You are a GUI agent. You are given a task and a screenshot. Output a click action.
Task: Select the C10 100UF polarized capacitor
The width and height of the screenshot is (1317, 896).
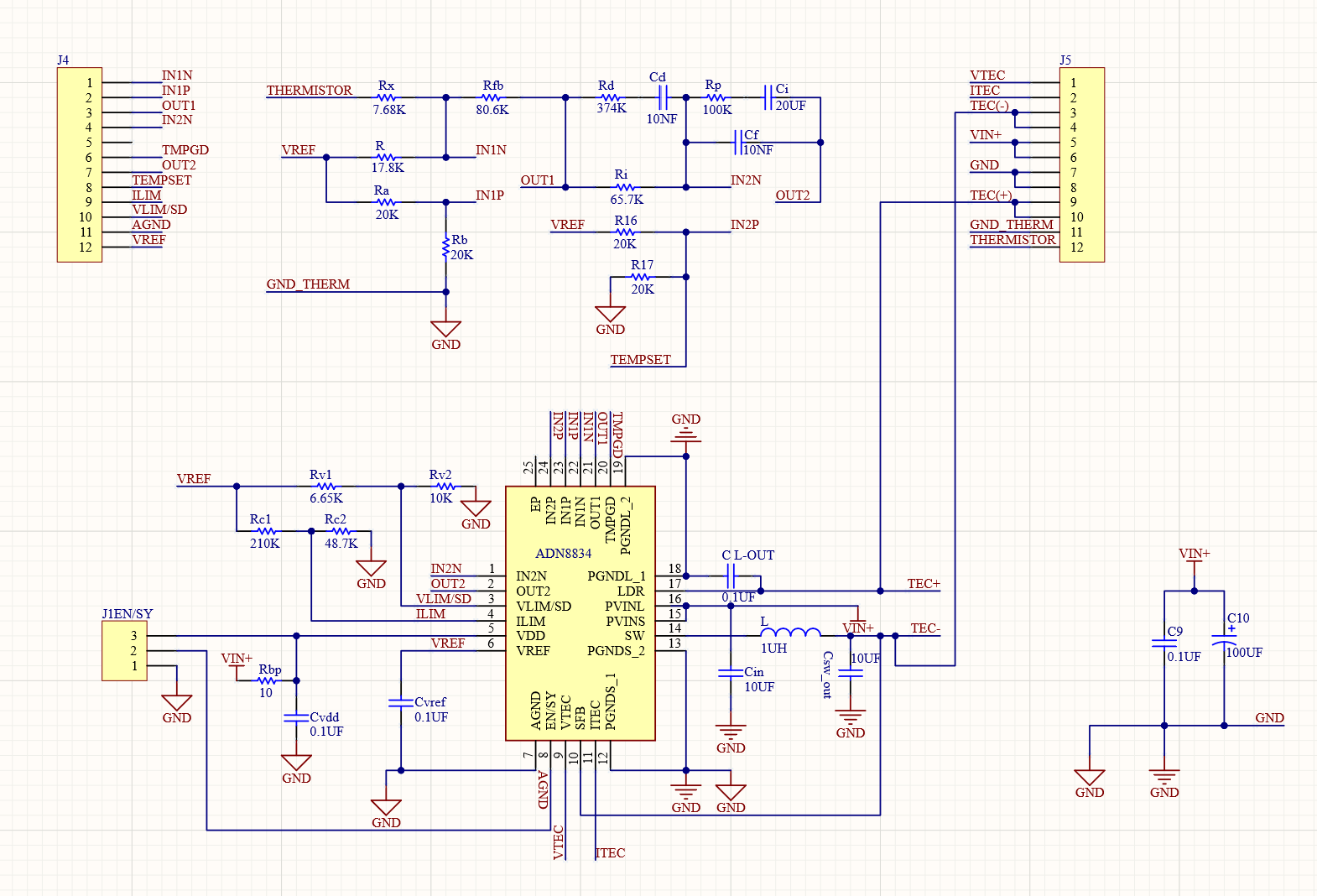(x=1224, y=638)
